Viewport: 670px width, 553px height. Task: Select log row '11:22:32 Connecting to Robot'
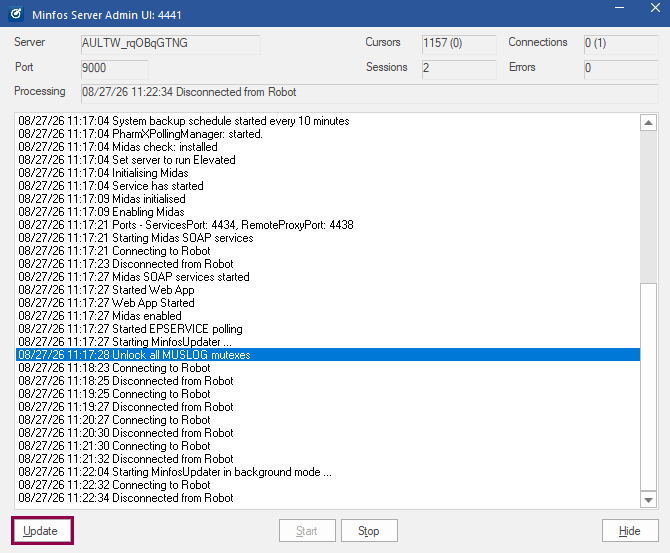(328, 485)
